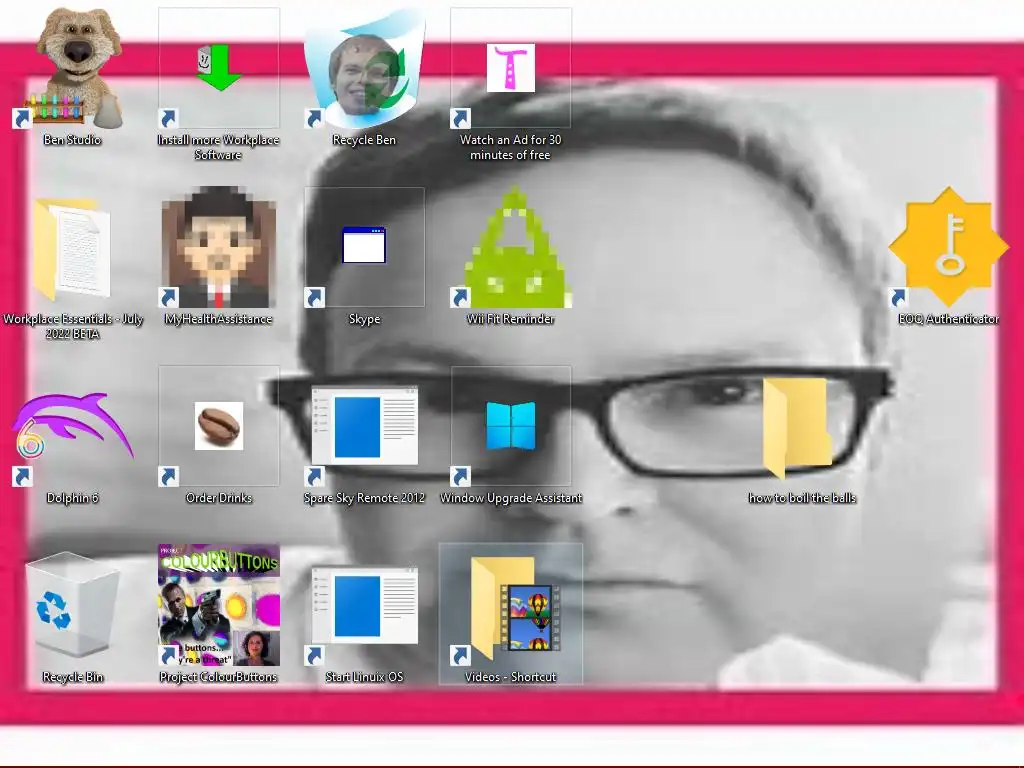Open the Ben Studio dog icon
This screenshot has height=768, width=1024.
[72, 67]
